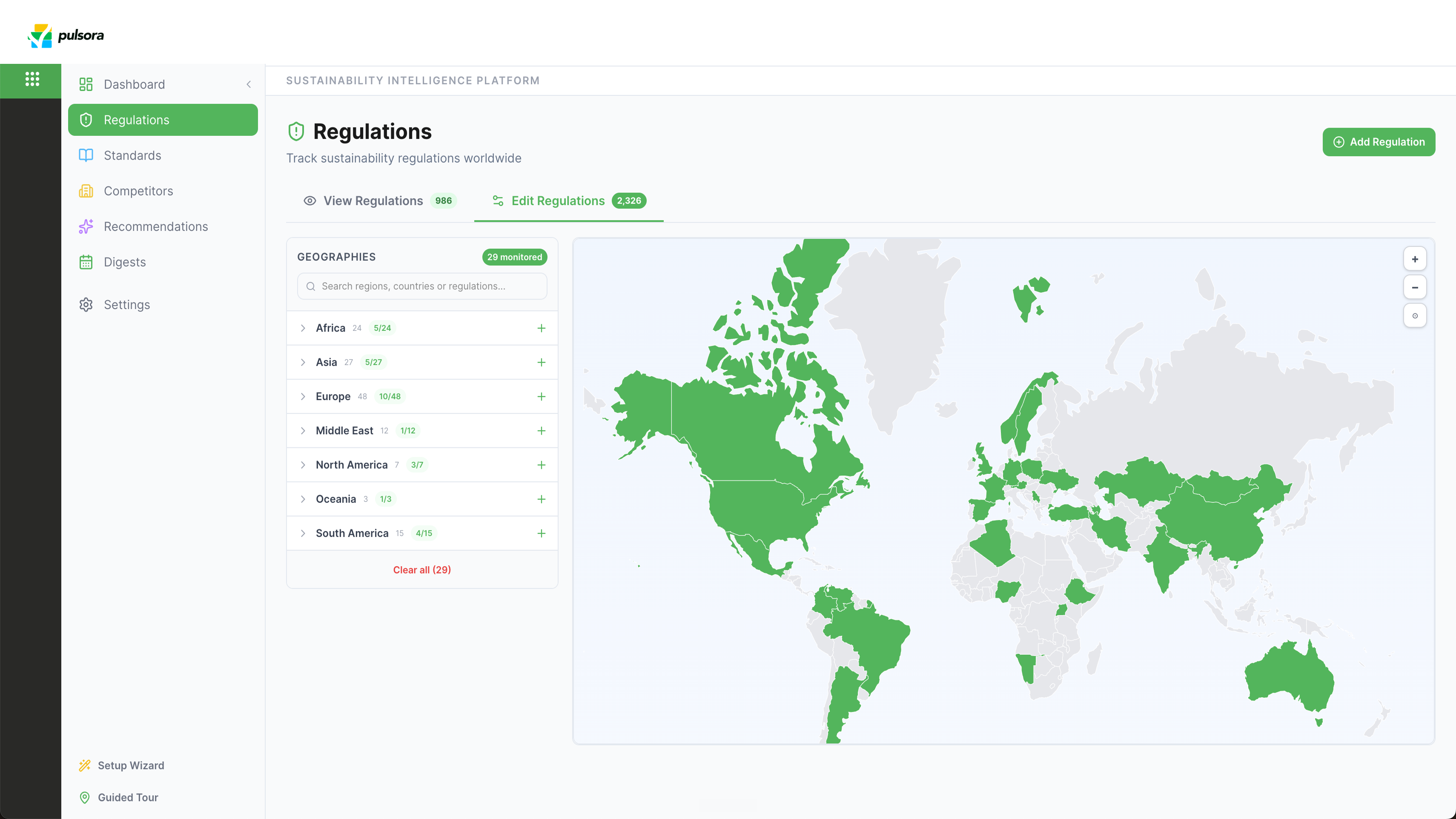Open Settings from the sidebar
Image resolution: width=1456 pixels, height=819 pixels.
163,305
